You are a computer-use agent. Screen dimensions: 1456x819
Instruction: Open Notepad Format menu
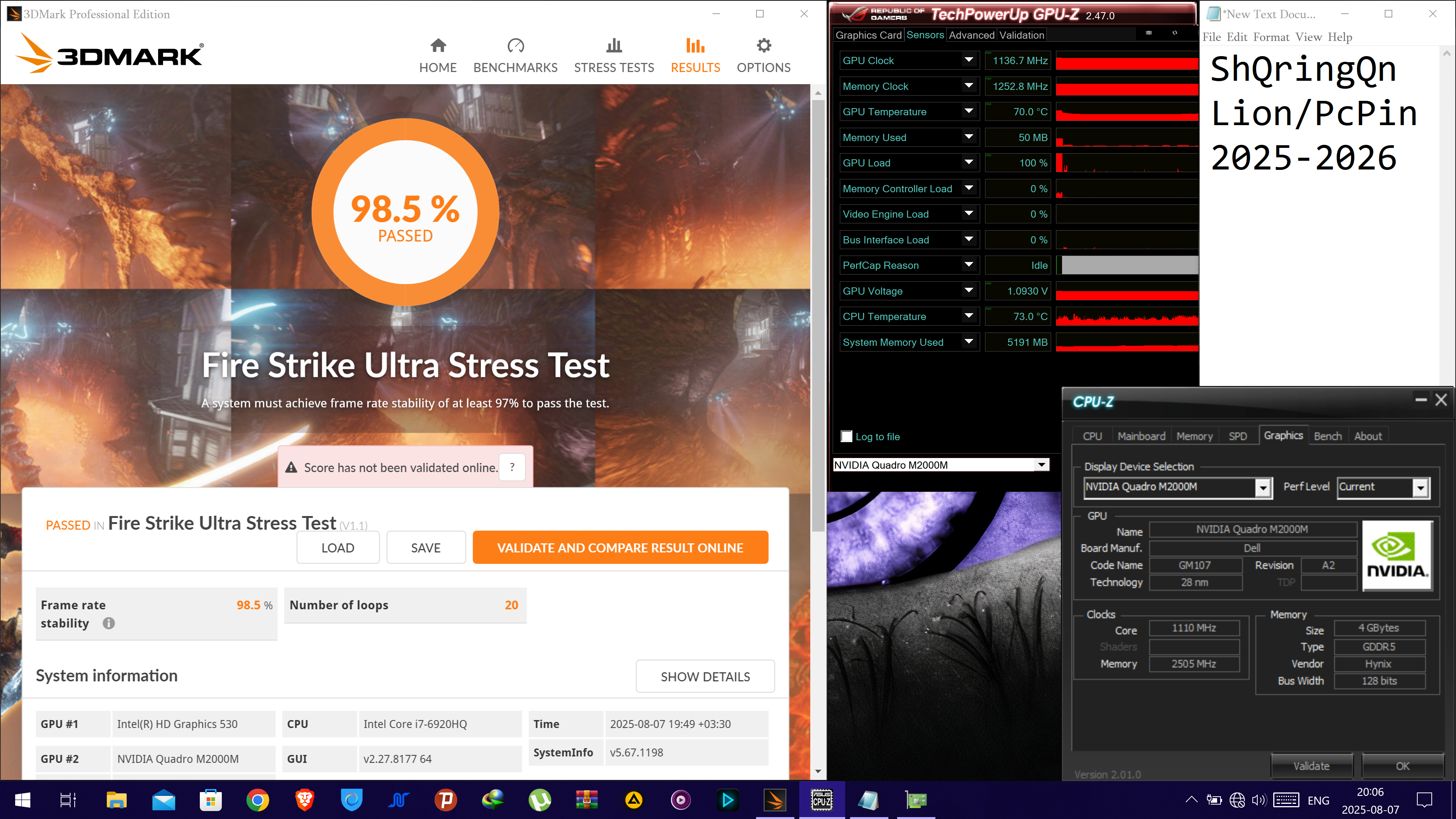click(1271, 37)
